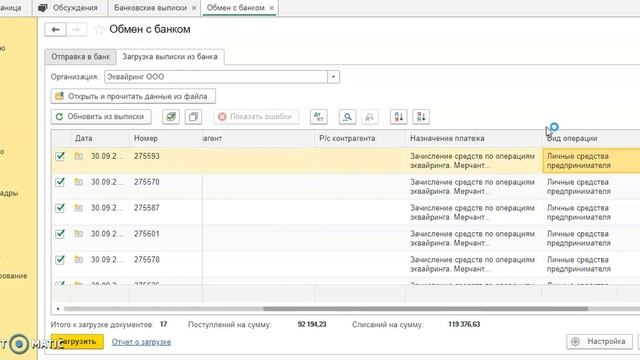The width and height of the screenshot is (640, 360).
Task: Click the yellow Загрузить button
Action: (x=77, y=342)
